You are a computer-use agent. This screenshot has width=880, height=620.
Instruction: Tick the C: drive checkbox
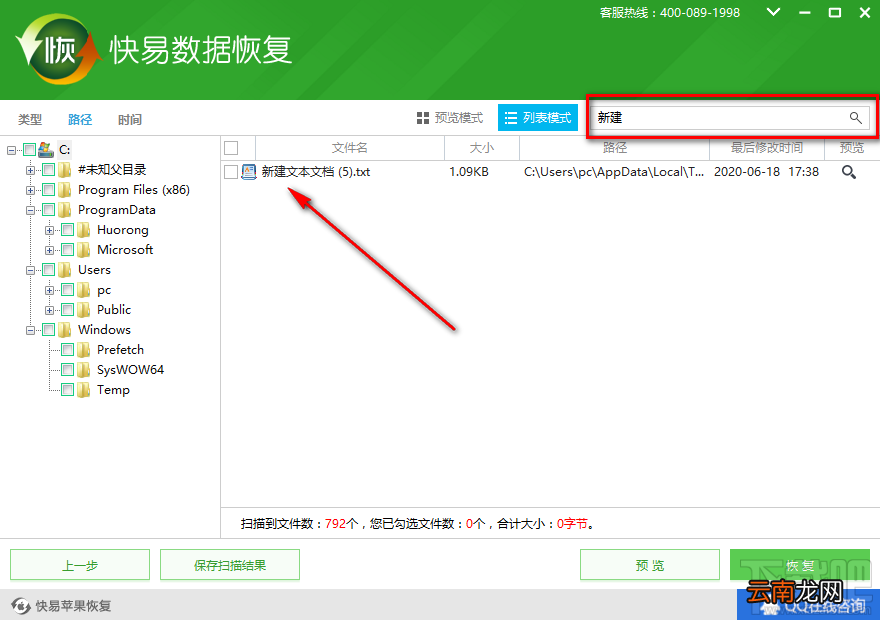29,150
